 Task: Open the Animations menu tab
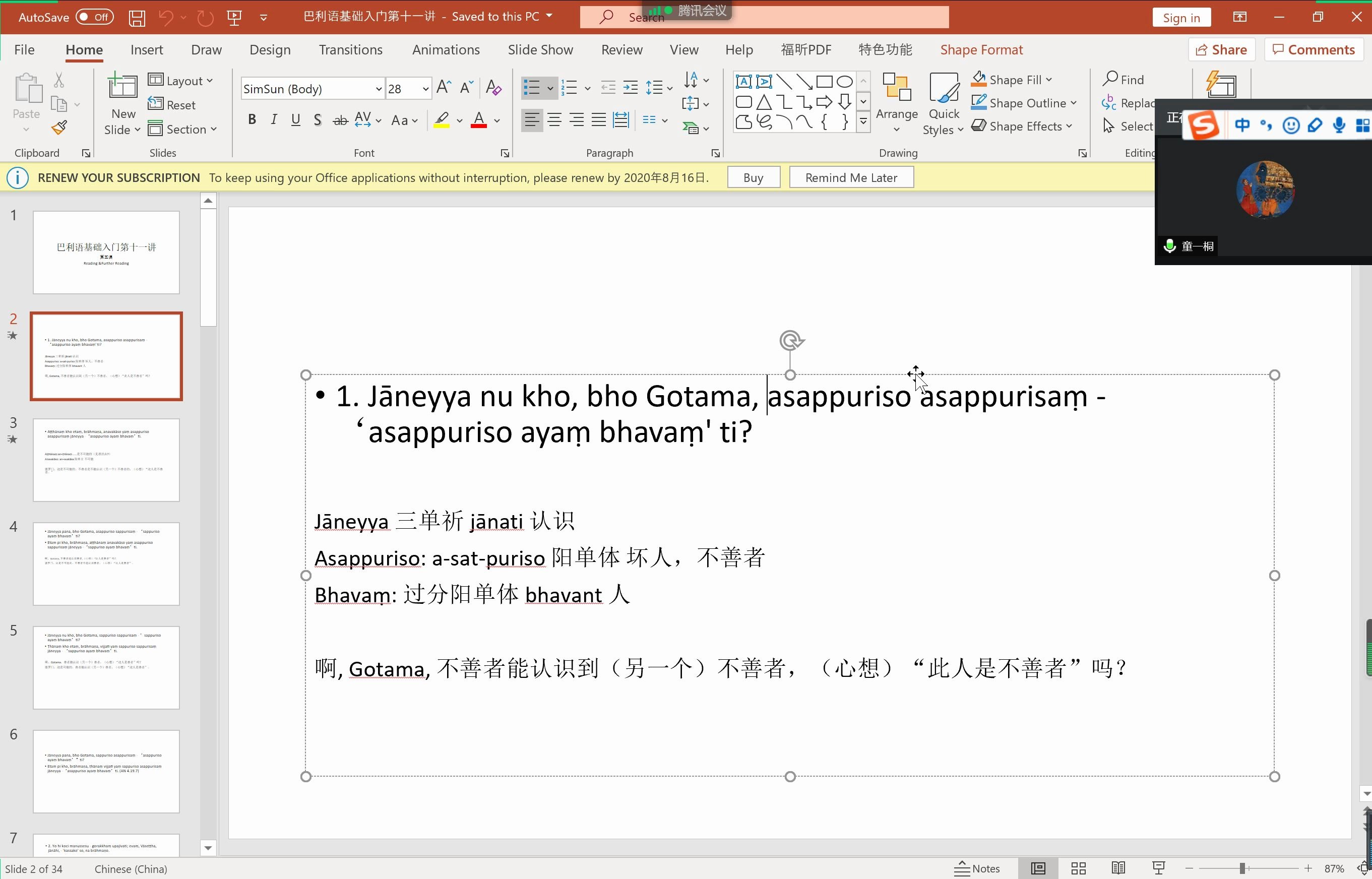coord(446,49)
